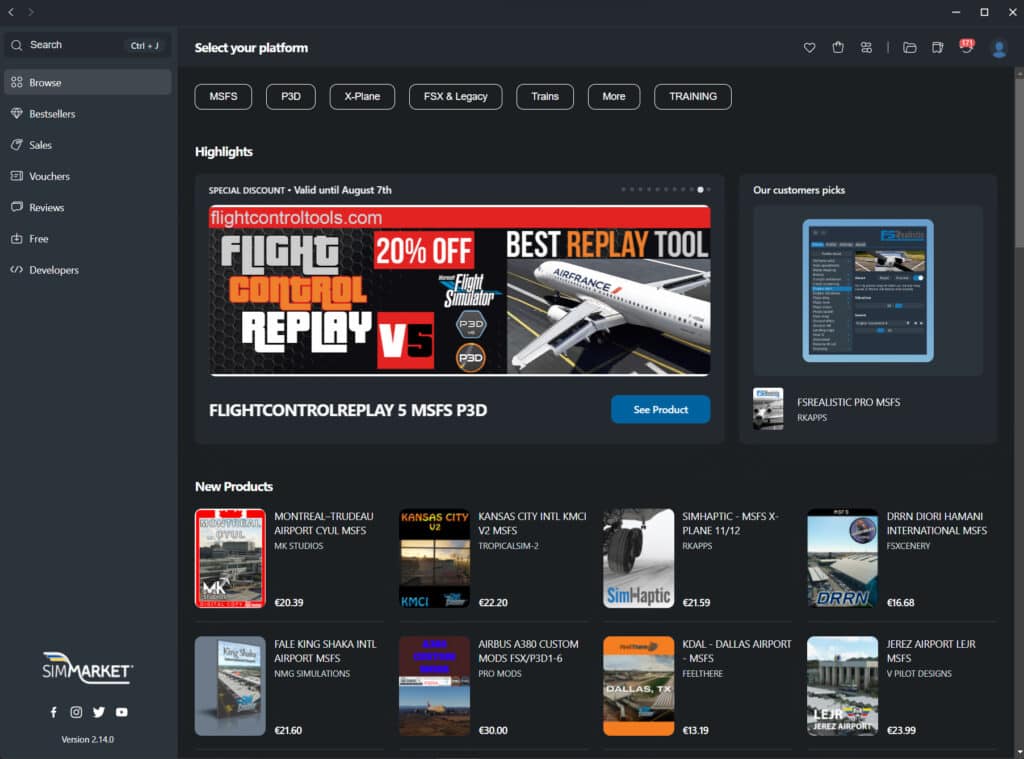Open SimMarket Facebook page icon

coord(54,712)
